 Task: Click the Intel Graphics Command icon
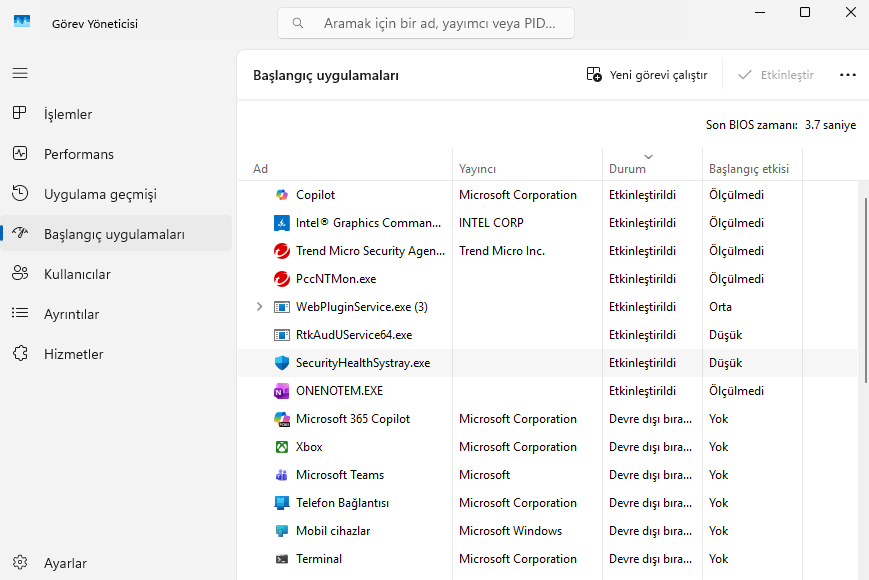[282, 223]
